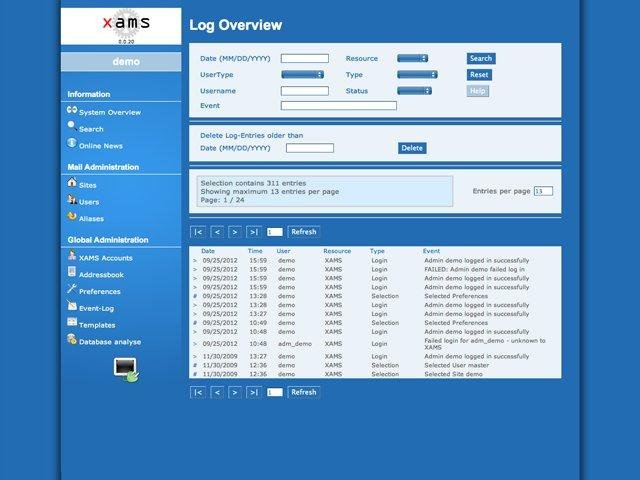Click the Database analyse icon
Image resolution: width=640 pixels, height=480 pixels.
click(x=72, y=339)
